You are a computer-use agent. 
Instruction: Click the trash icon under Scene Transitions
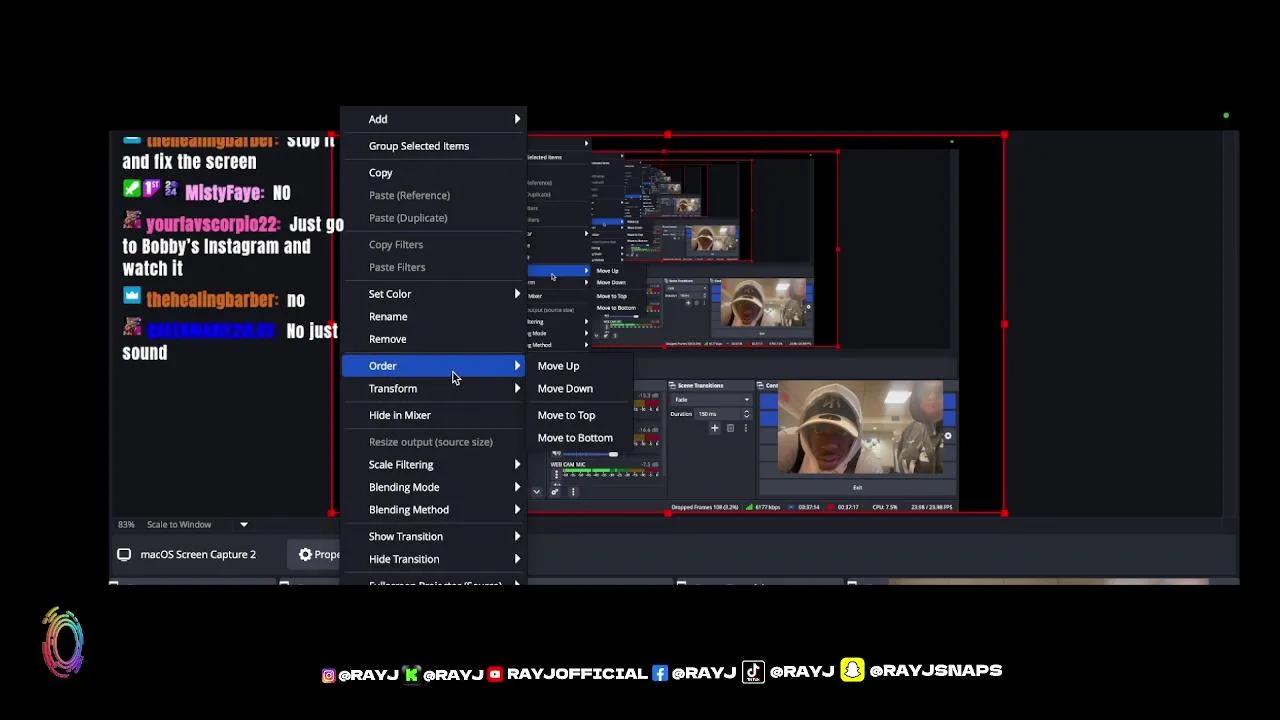coord(731,428)
